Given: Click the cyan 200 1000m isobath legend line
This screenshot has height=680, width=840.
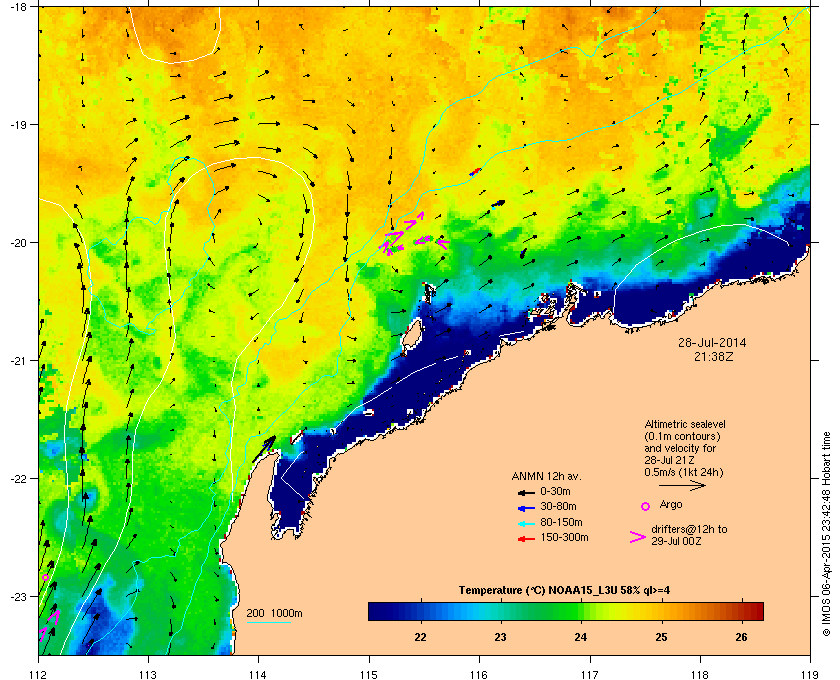Looking at the screenshot, I should point(268,623).
